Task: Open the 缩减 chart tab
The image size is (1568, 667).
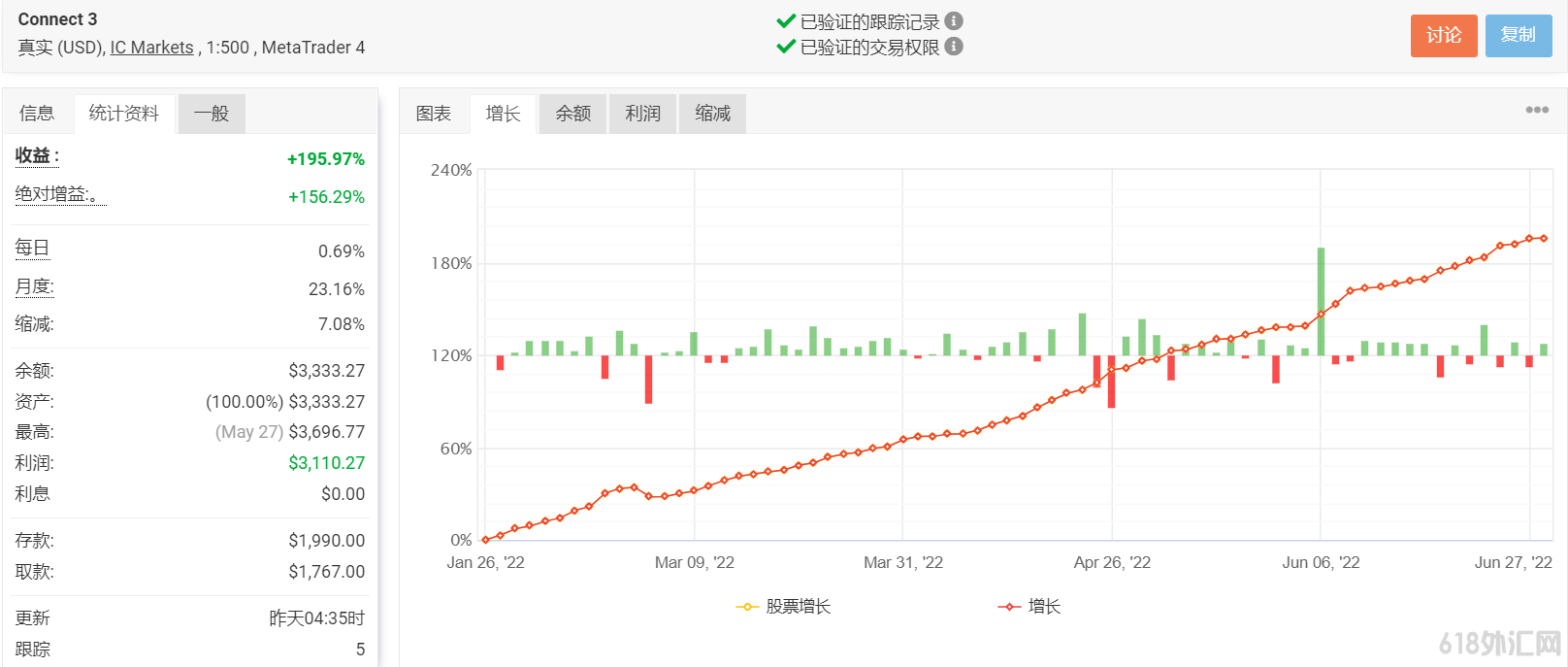Action: (x=712, y=114)
